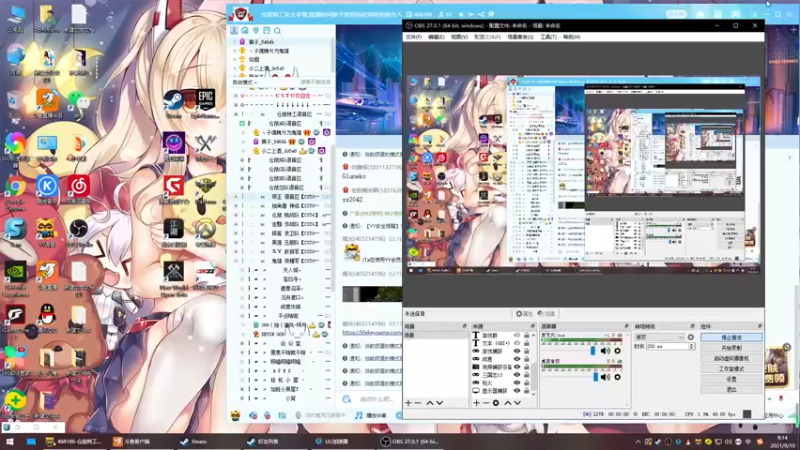Open Steam shortcut on desktop
Screen dimensions: 800x450
coord(173,104)
